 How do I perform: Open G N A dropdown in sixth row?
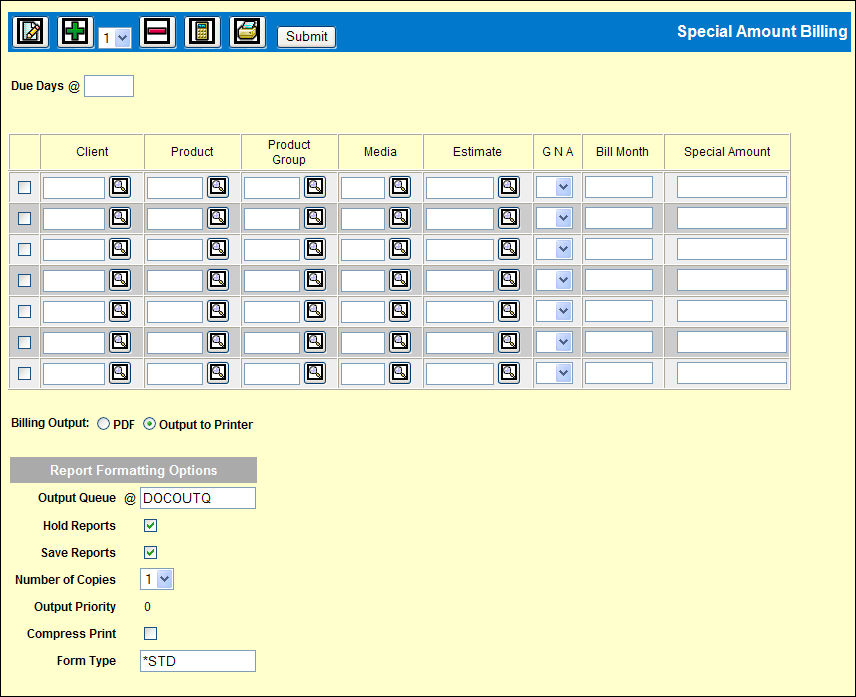coord(555,342)
